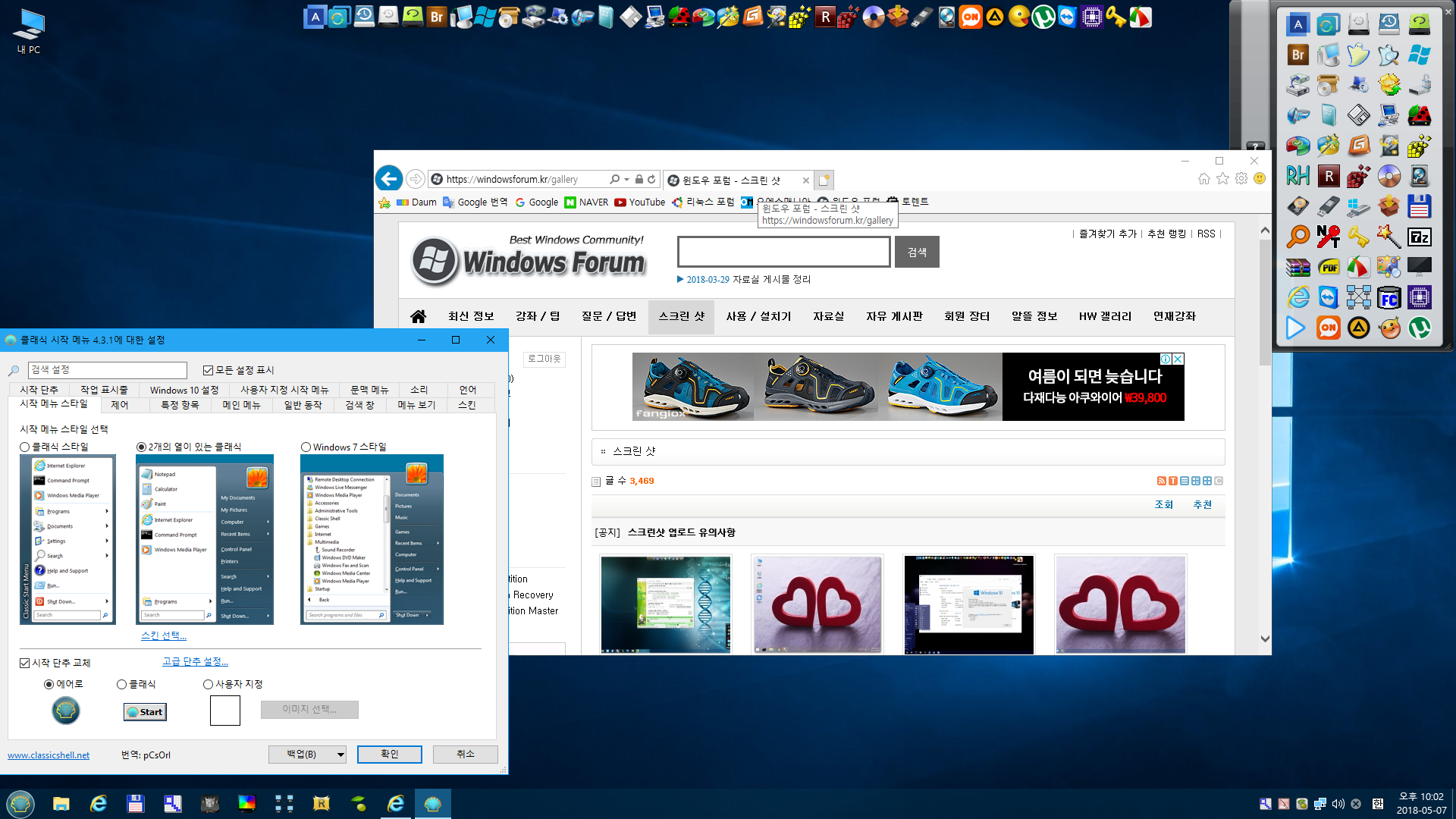Open blue floppy disk icon in side panel

(1419, 206)
